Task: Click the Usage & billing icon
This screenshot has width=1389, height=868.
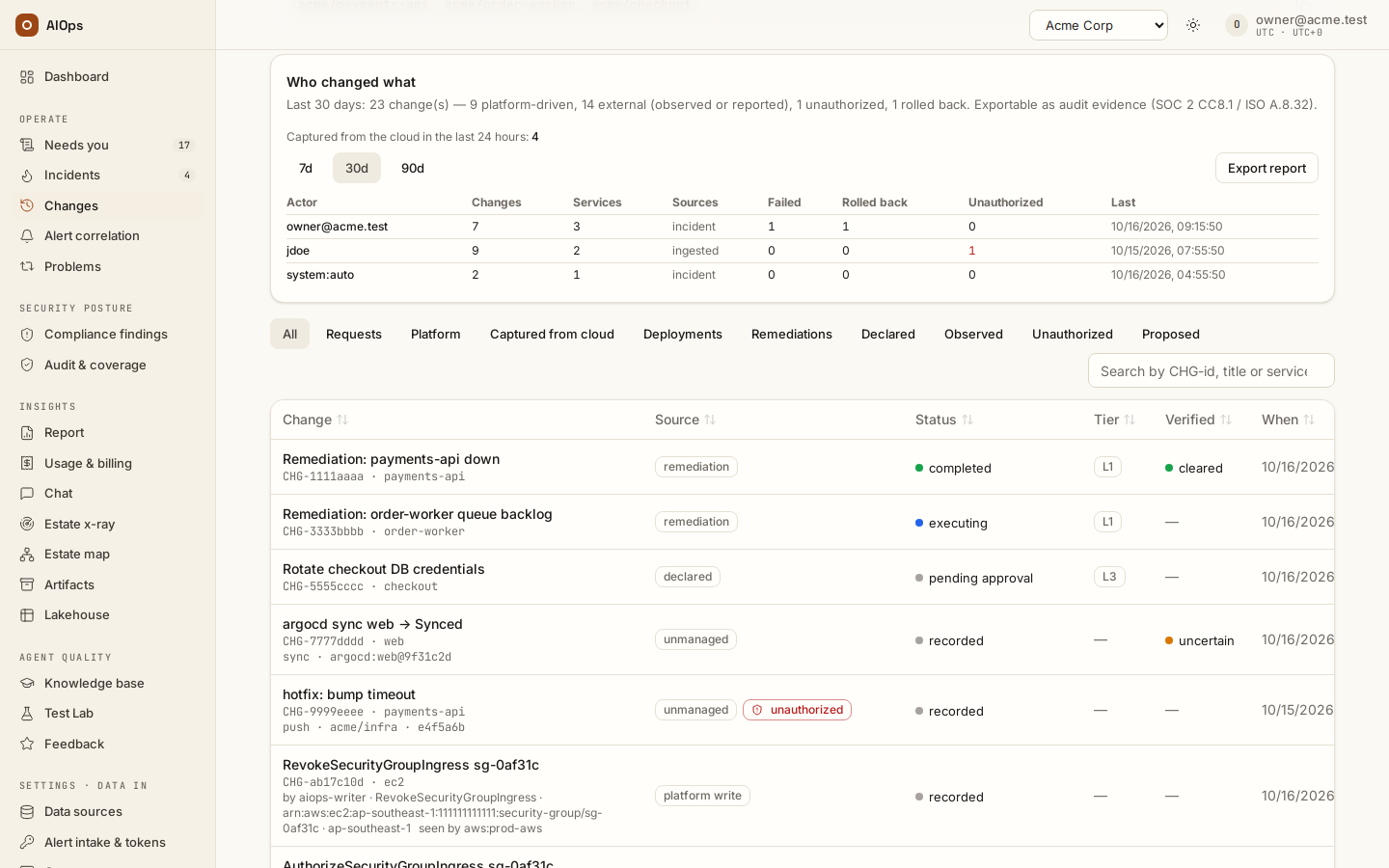Action: click(x=27, y=464)
